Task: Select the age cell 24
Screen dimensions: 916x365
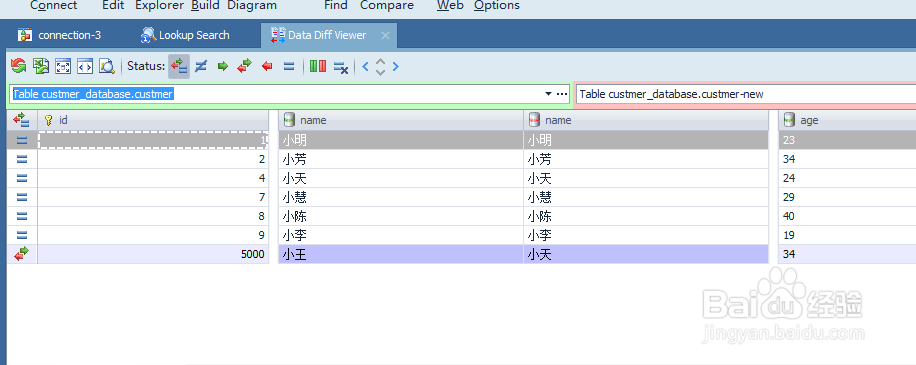Action: (847, 178)
